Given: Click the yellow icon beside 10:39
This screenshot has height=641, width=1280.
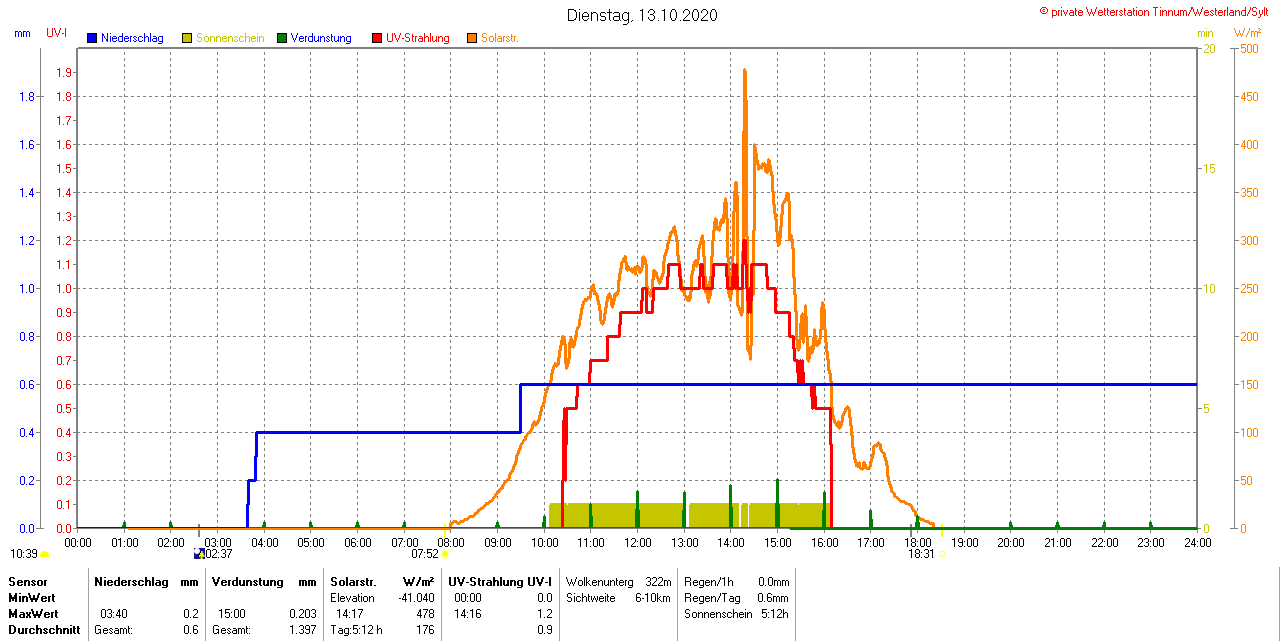Looking at the screenshot, I should pos(44,553).
